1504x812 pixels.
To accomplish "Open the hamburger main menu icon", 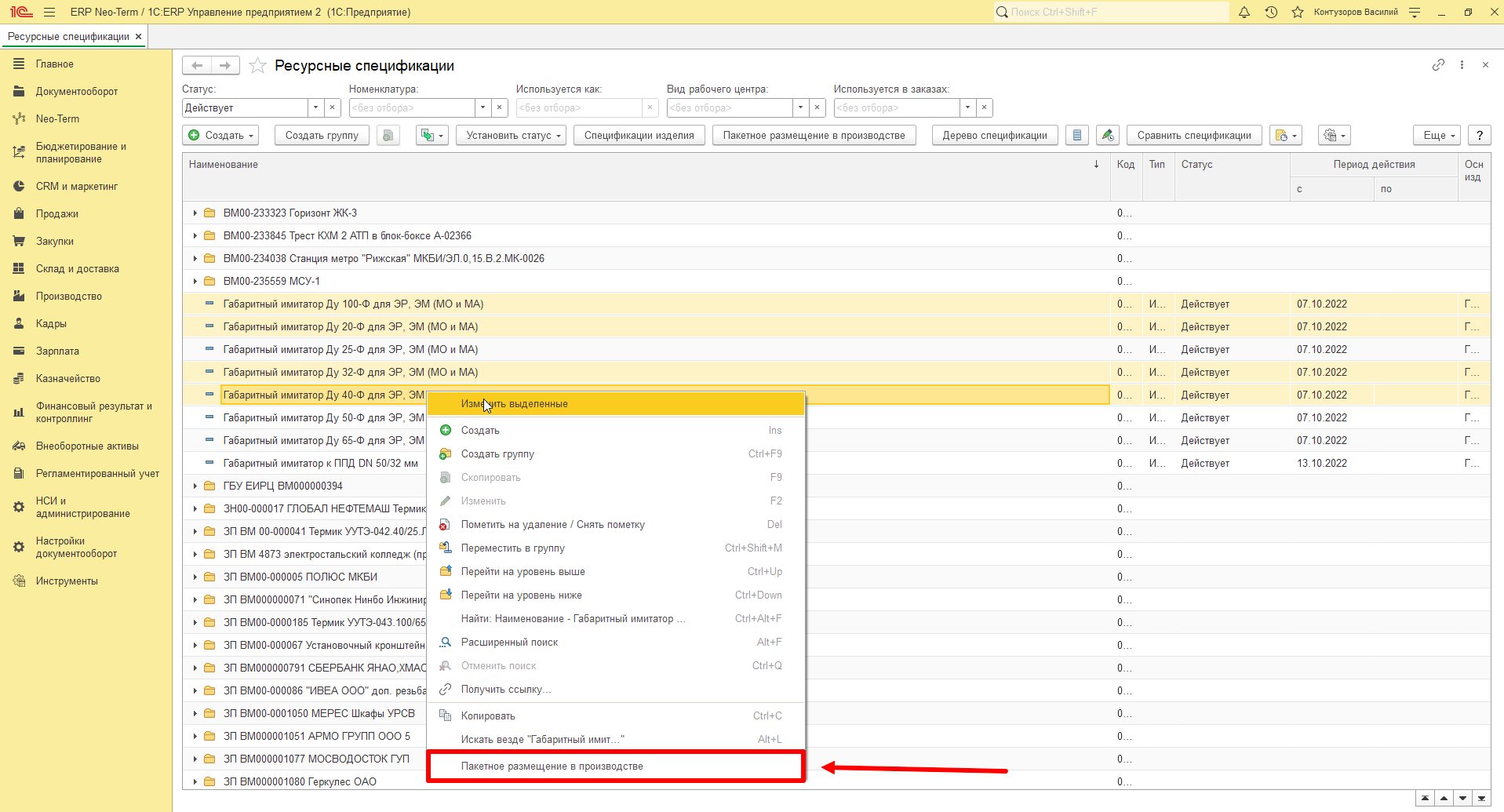I will coord(49,12).
